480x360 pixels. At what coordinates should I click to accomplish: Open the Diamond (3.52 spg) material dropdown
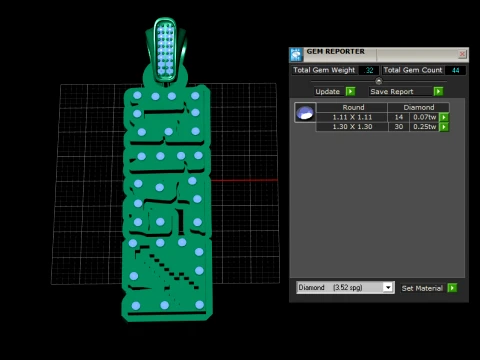tap(345, 287)
